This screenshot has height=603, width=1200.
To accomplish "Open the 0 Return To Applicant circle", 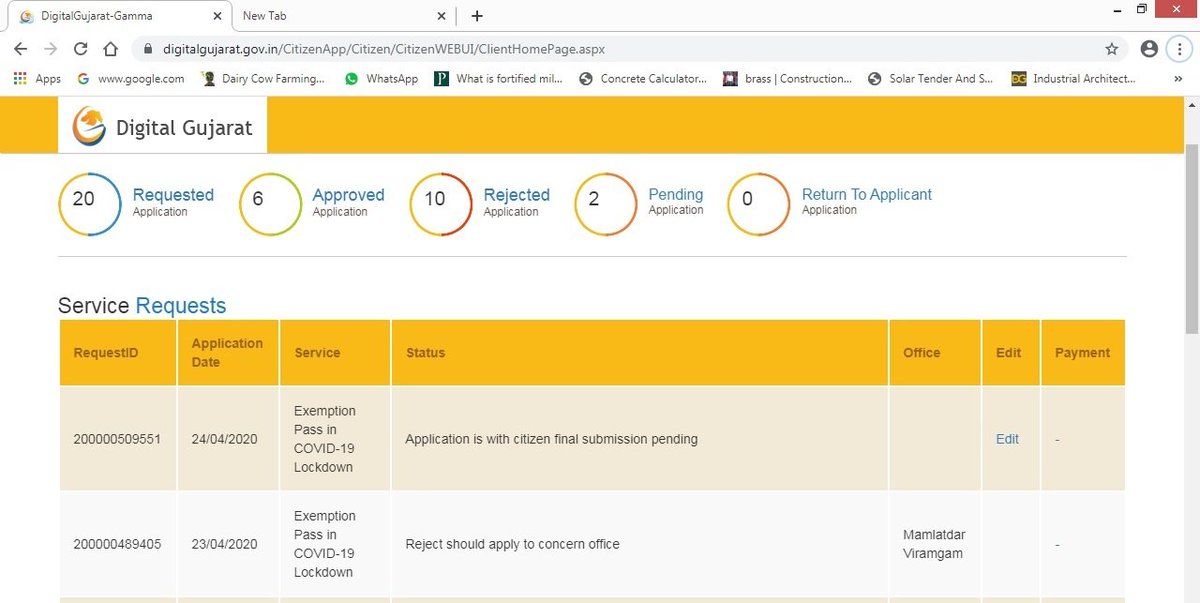I will coord(758,204).
